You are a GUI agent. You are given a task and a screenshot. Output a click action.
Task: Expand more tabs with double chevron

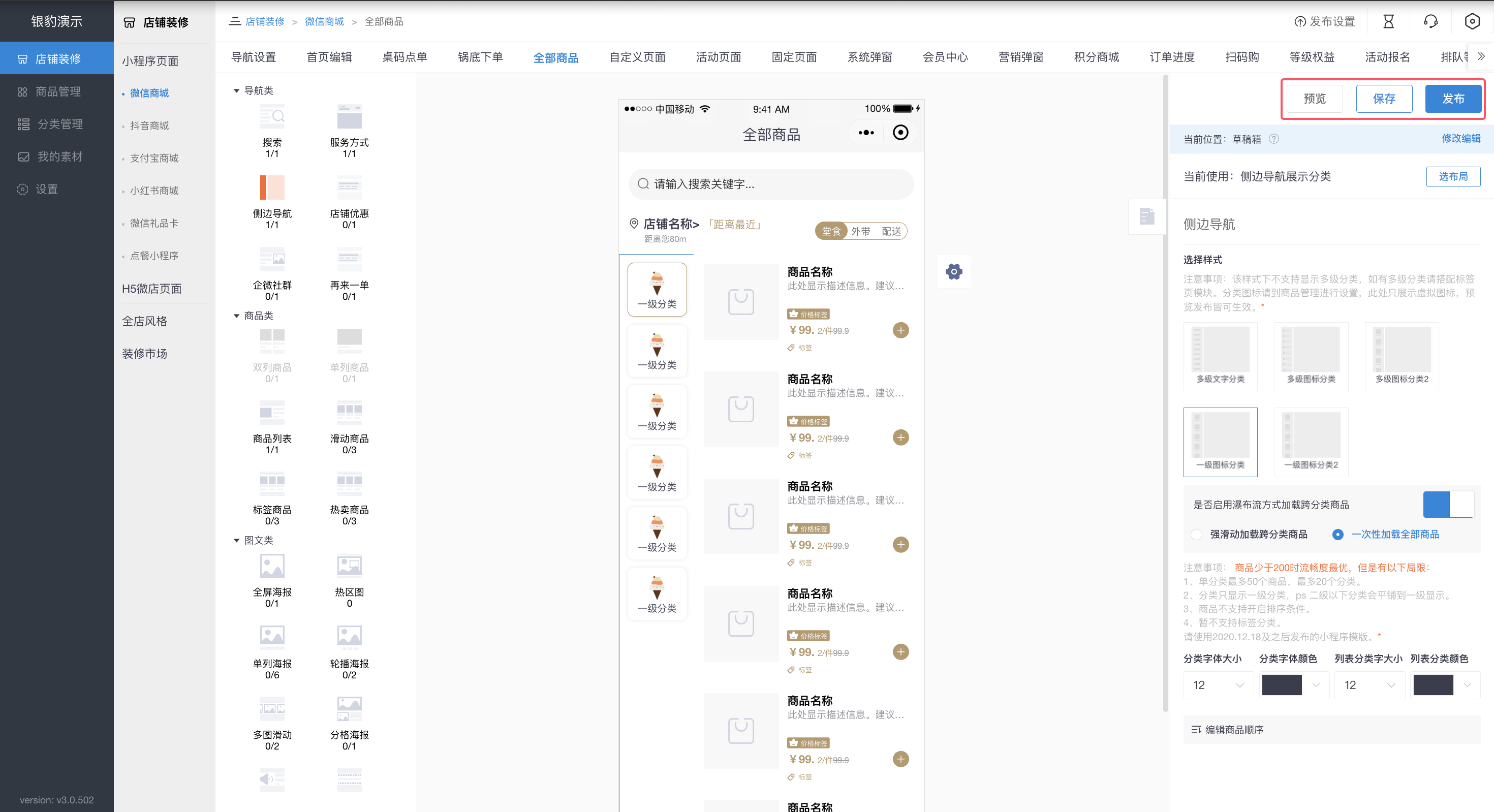point(1481,57)
